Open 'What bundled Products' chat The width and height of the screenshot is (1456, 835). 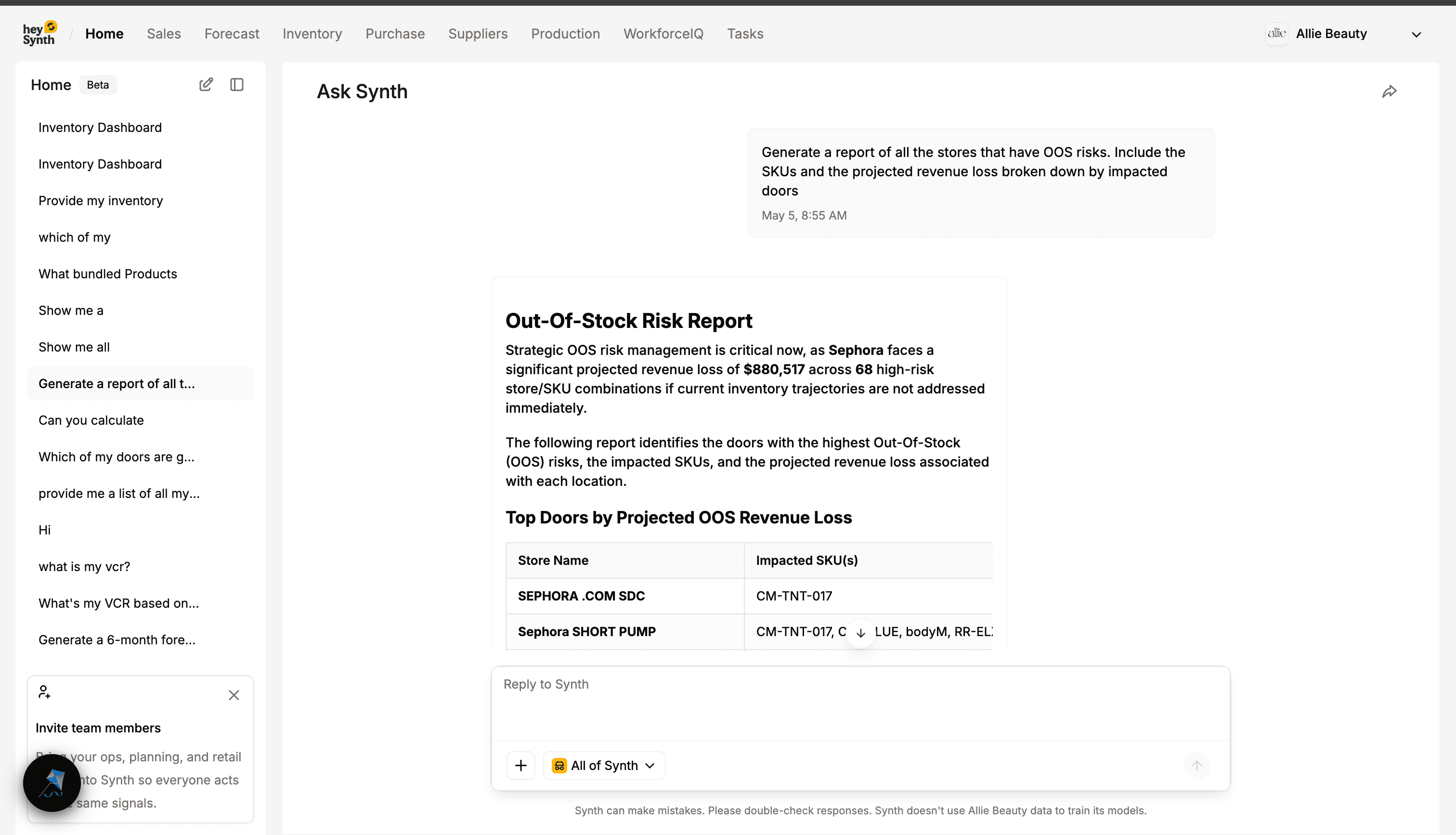click(141, 274)
